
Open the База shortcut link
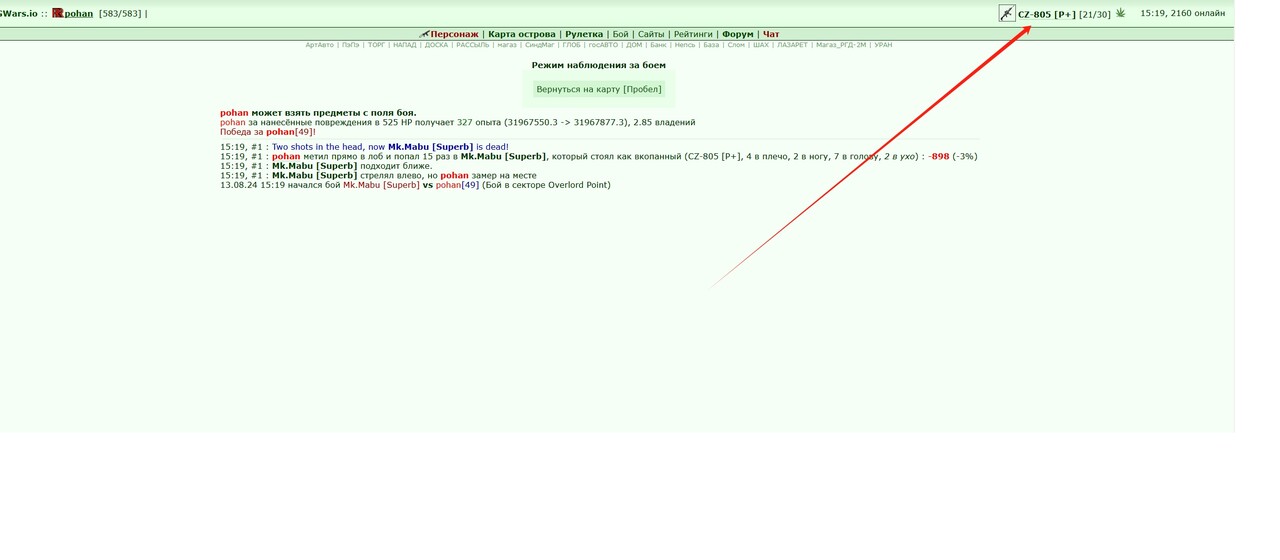(711, 45)
